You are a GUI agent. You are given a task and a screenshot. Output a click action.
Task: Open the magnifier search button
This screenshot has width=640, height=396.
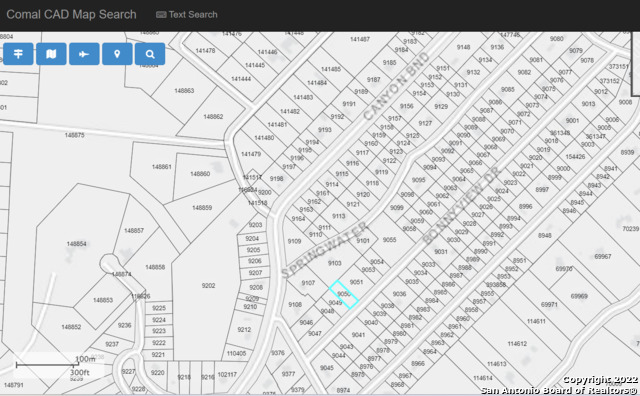(x=150, y=54)
